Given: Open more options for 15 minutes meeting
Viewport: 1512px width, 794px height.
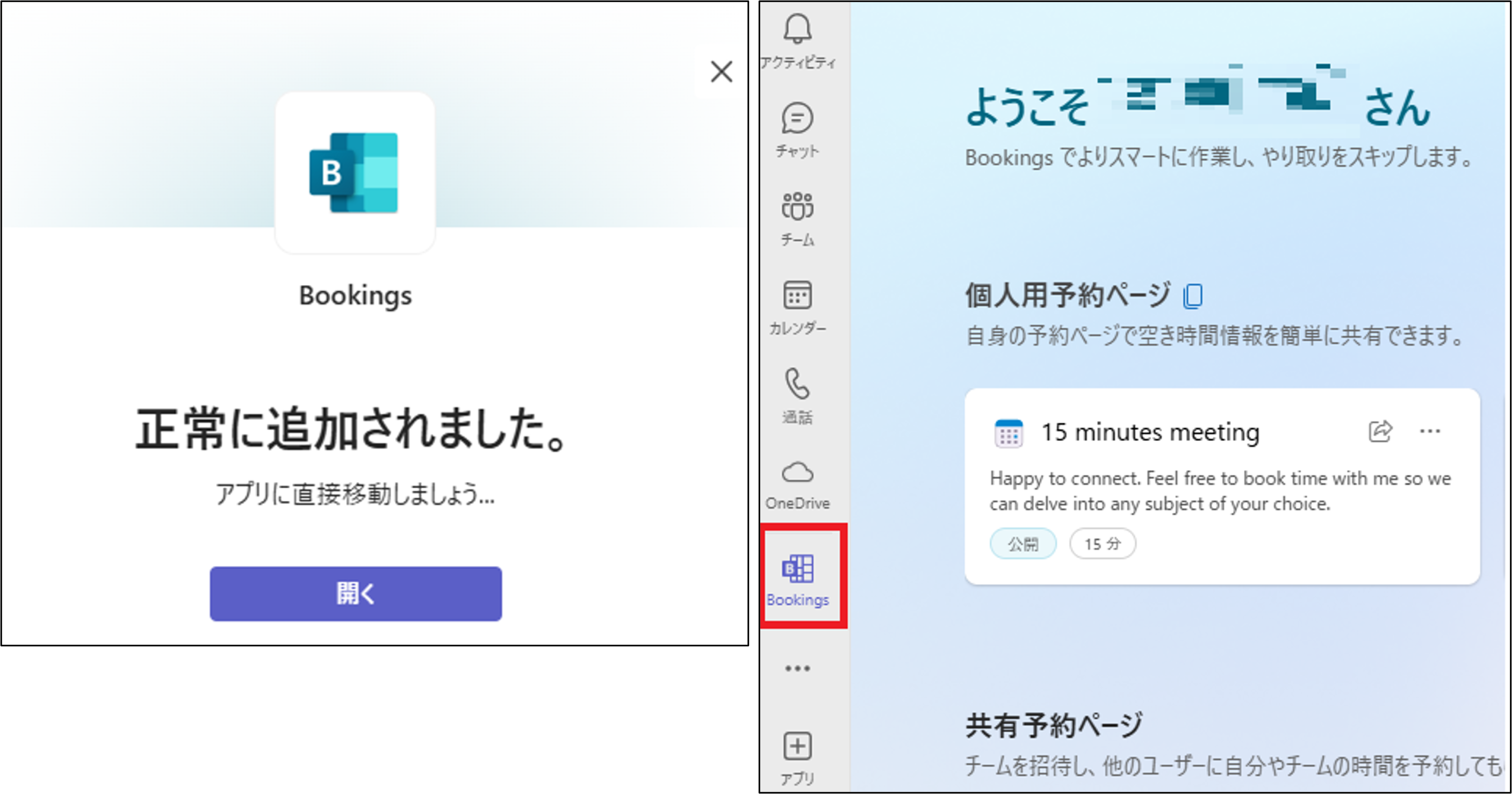Looking at the screenshot, I should [1430, 431].
